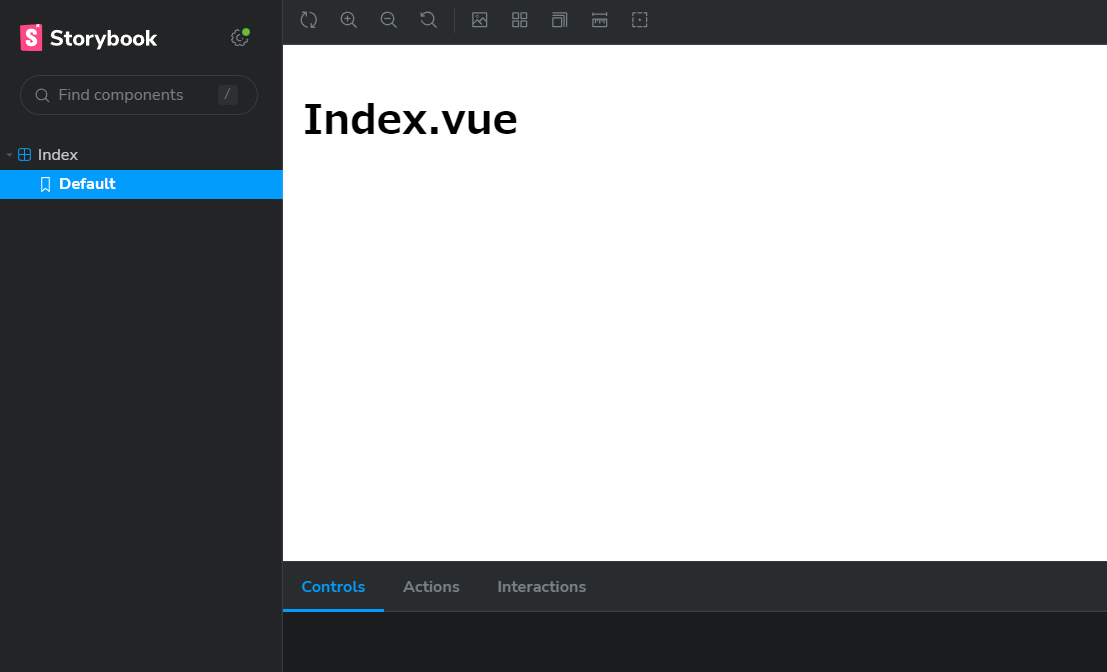Click the Storybook logo link
This screenshot has height=672, width=1107.
pyautogui.click(x=89, y=38)
